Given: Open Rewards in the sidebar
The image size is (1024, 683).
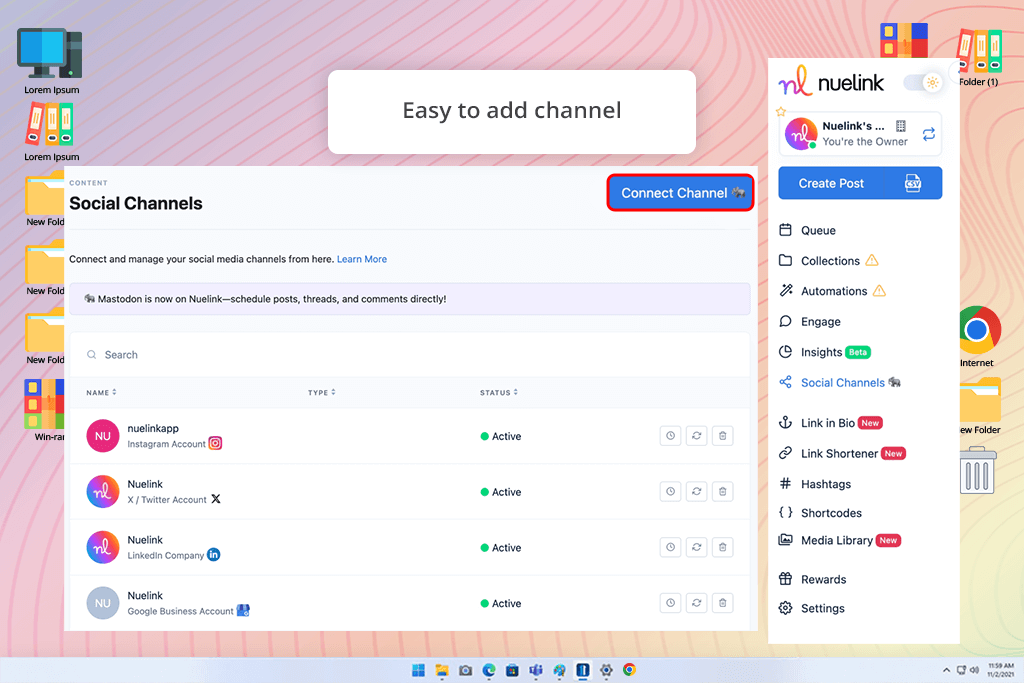Looking at the screenshot, I should 812,579.
